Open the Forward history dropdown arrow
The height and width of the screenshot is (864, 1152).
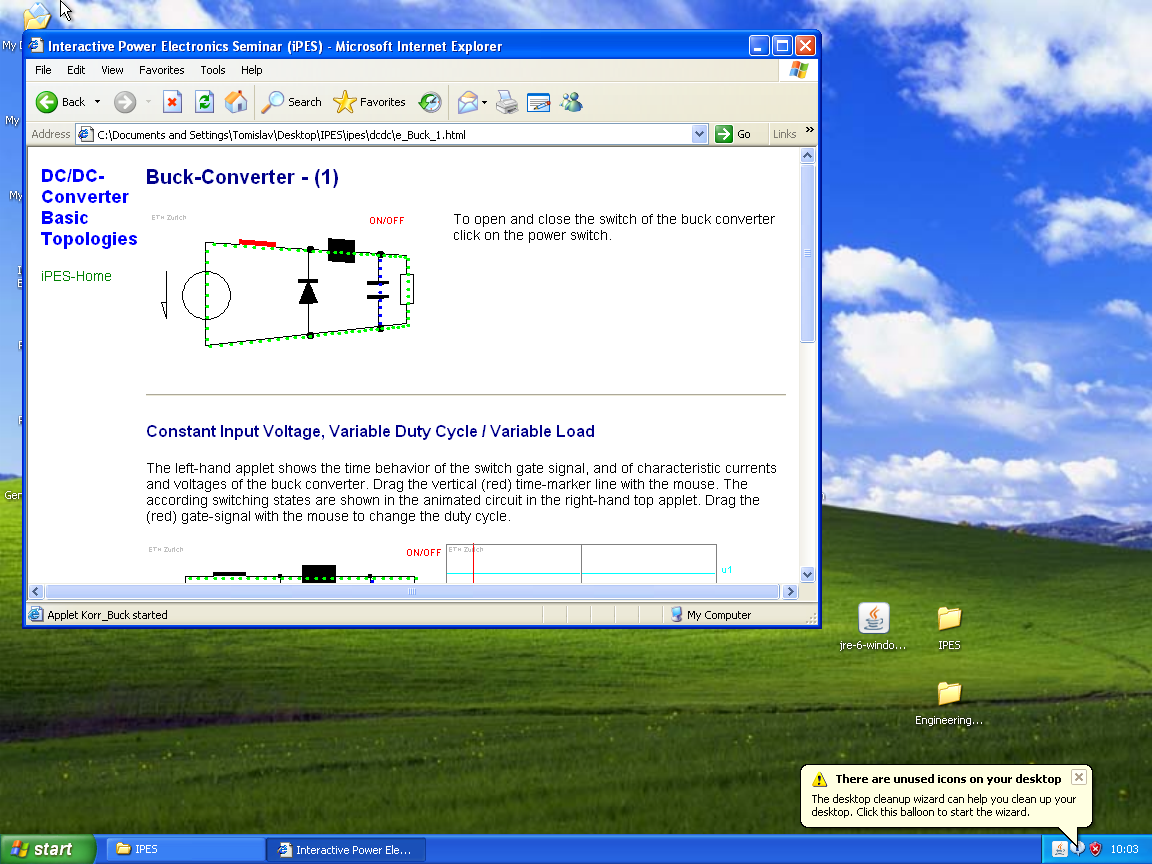point(148,102)
